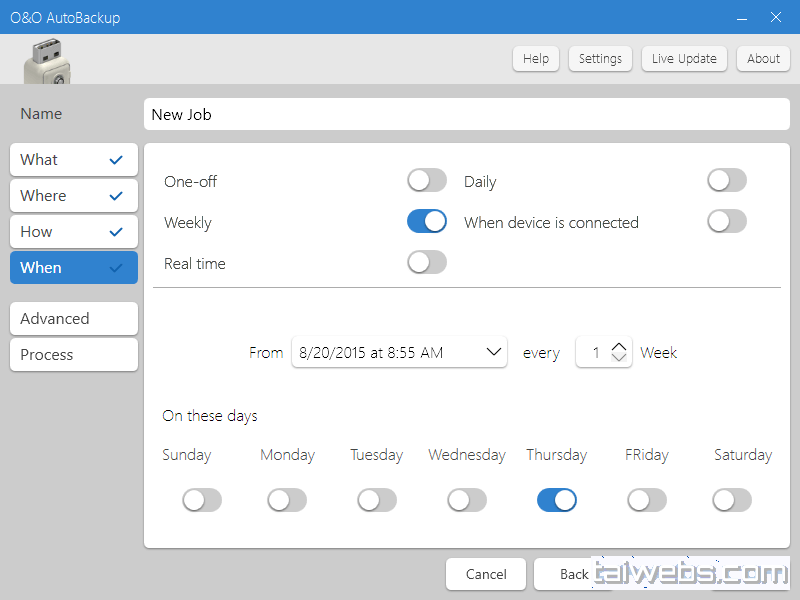
Task: Turn on the Daily backup toggle
Action: pyautogui.click(x=726, y=181)
